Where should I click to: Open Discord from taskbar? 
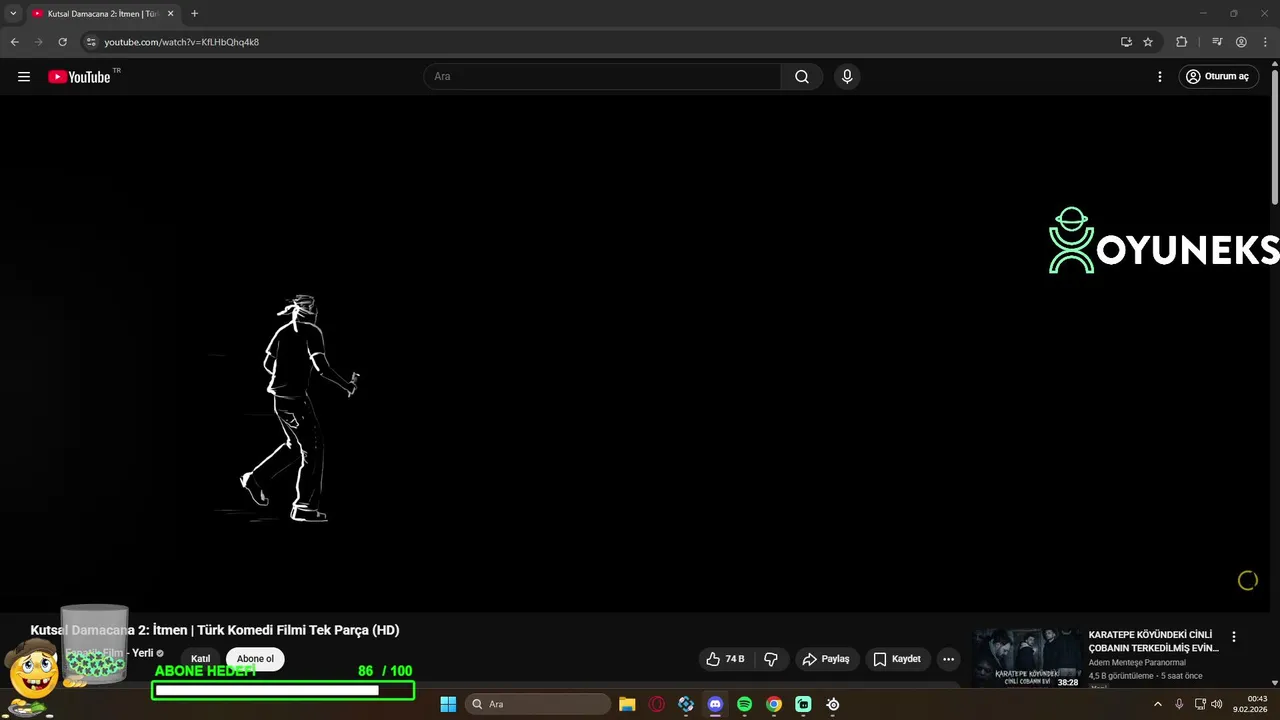pos(715,704)
